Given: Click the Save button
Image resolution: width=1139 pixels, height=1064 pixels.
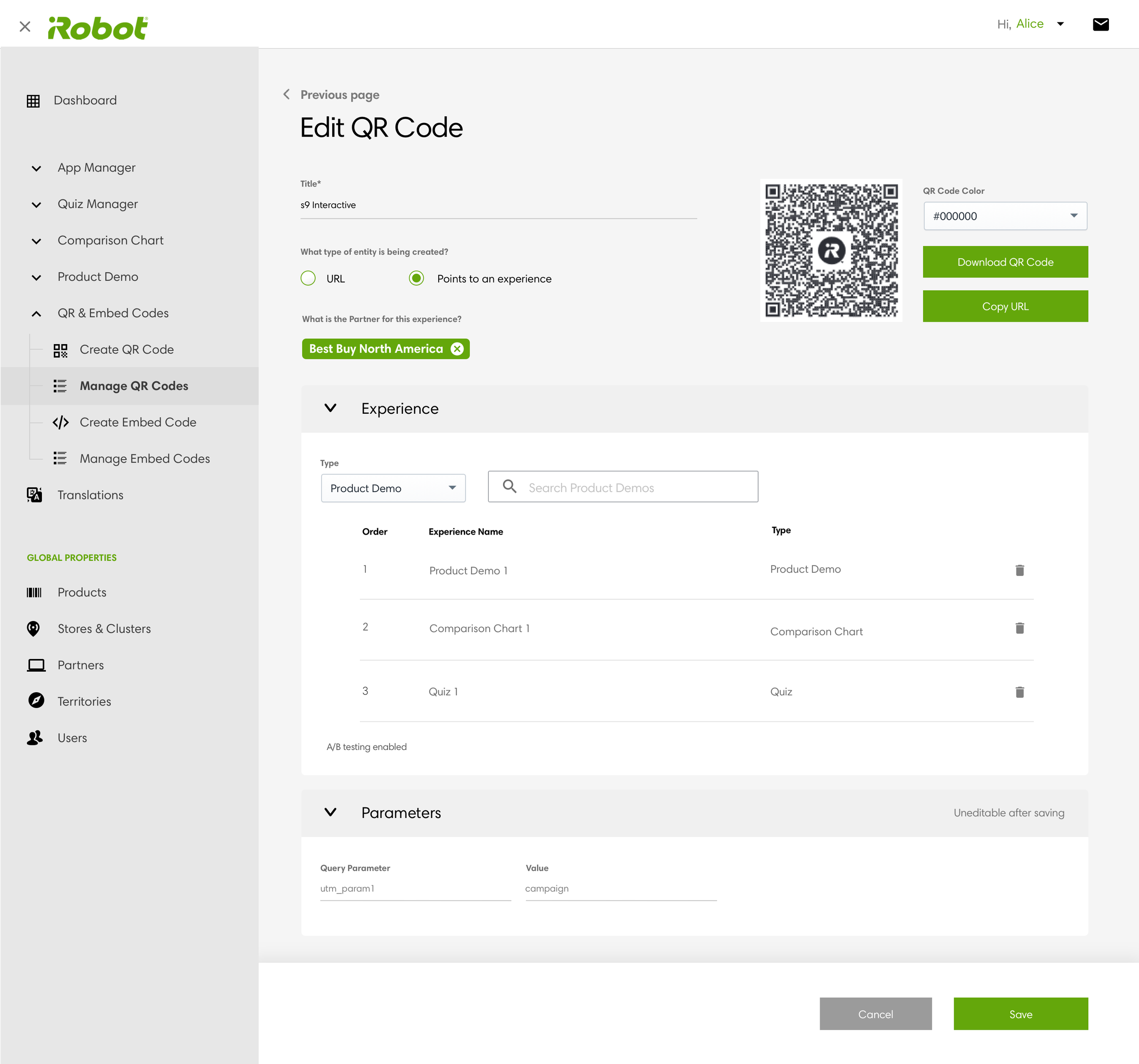Looking at the screenshot, I should tap(1020, 1013).
